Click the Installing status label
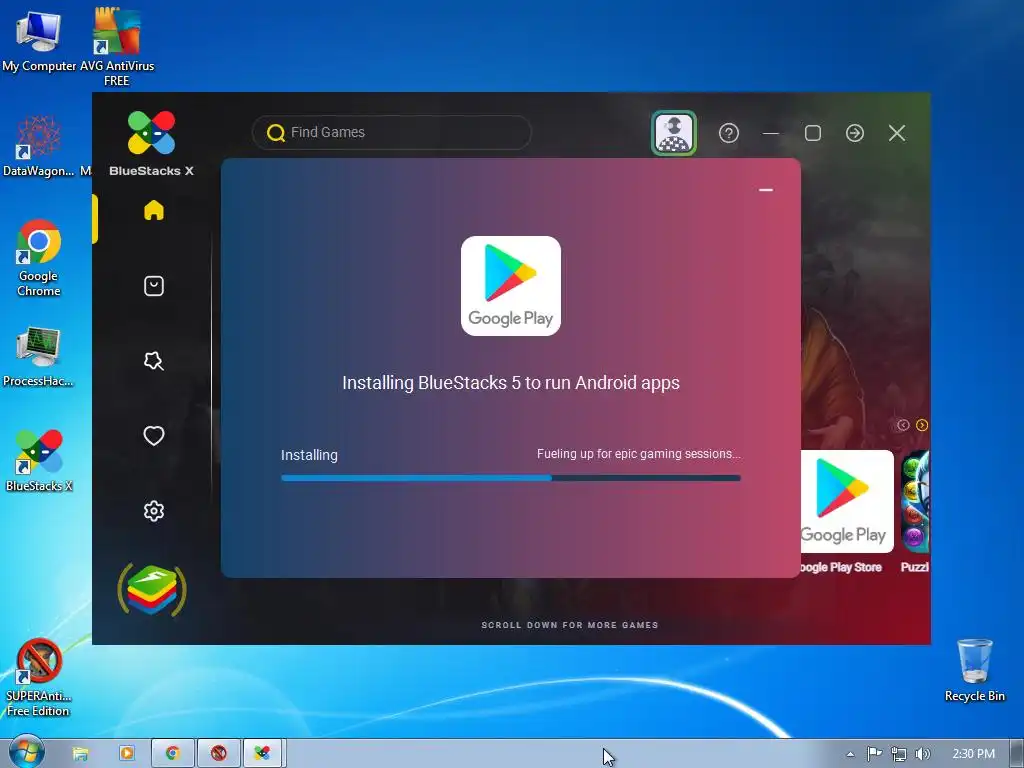This screenshot has height=768, width=1024. click(x=309, y=455)
